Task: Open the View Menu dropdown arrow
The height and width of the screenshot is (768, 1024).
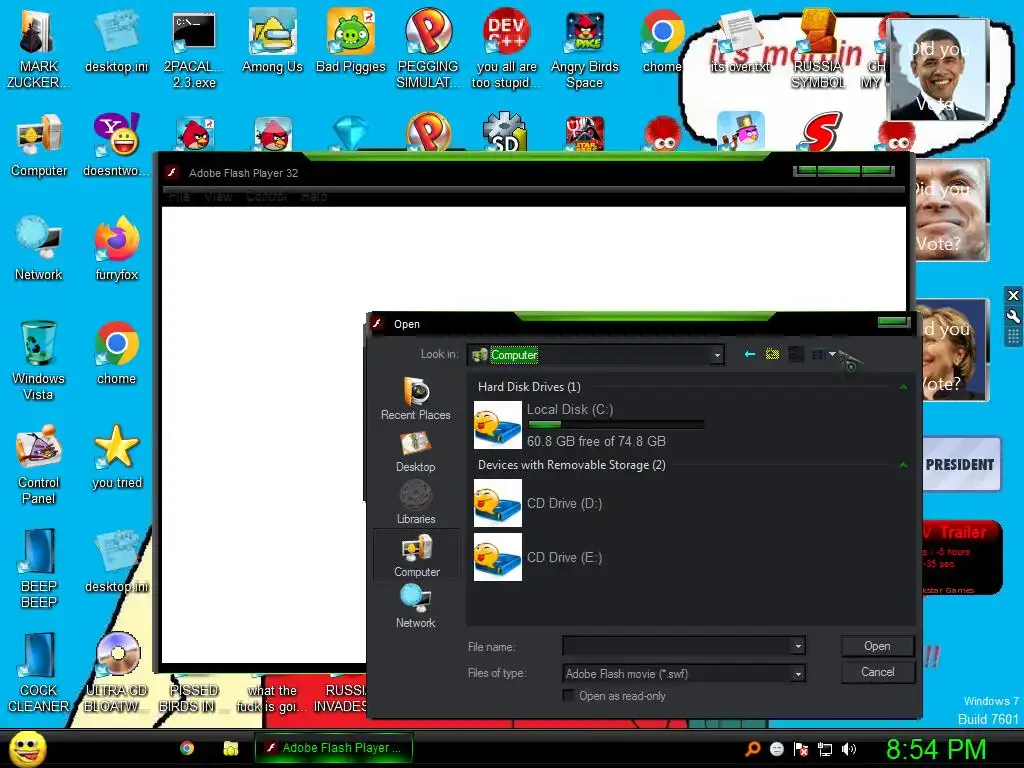Action: (x=832, y=354)
